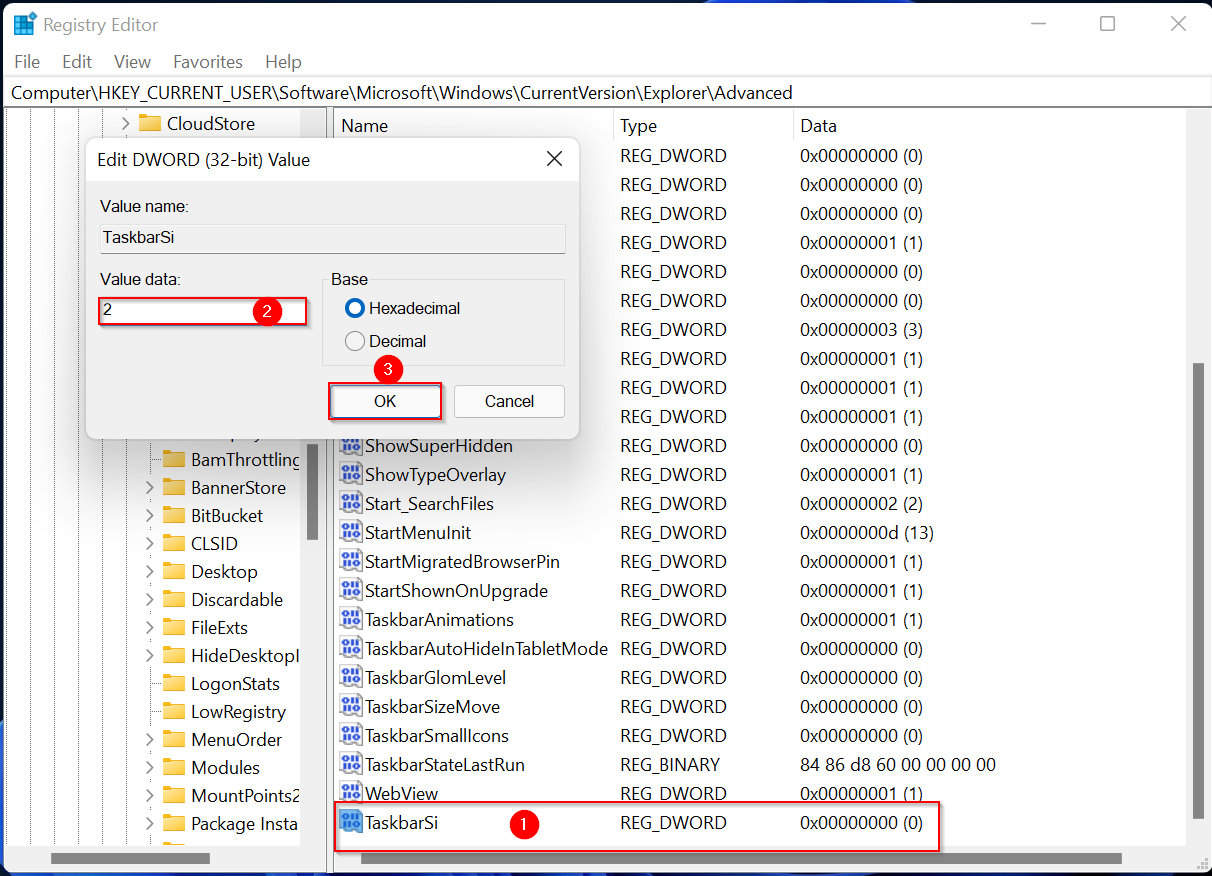The width and height of the screenshot is (1212, 876).
Task: Sort values by the Type column header
Action: pyautogui.click(x=703, y=126)
